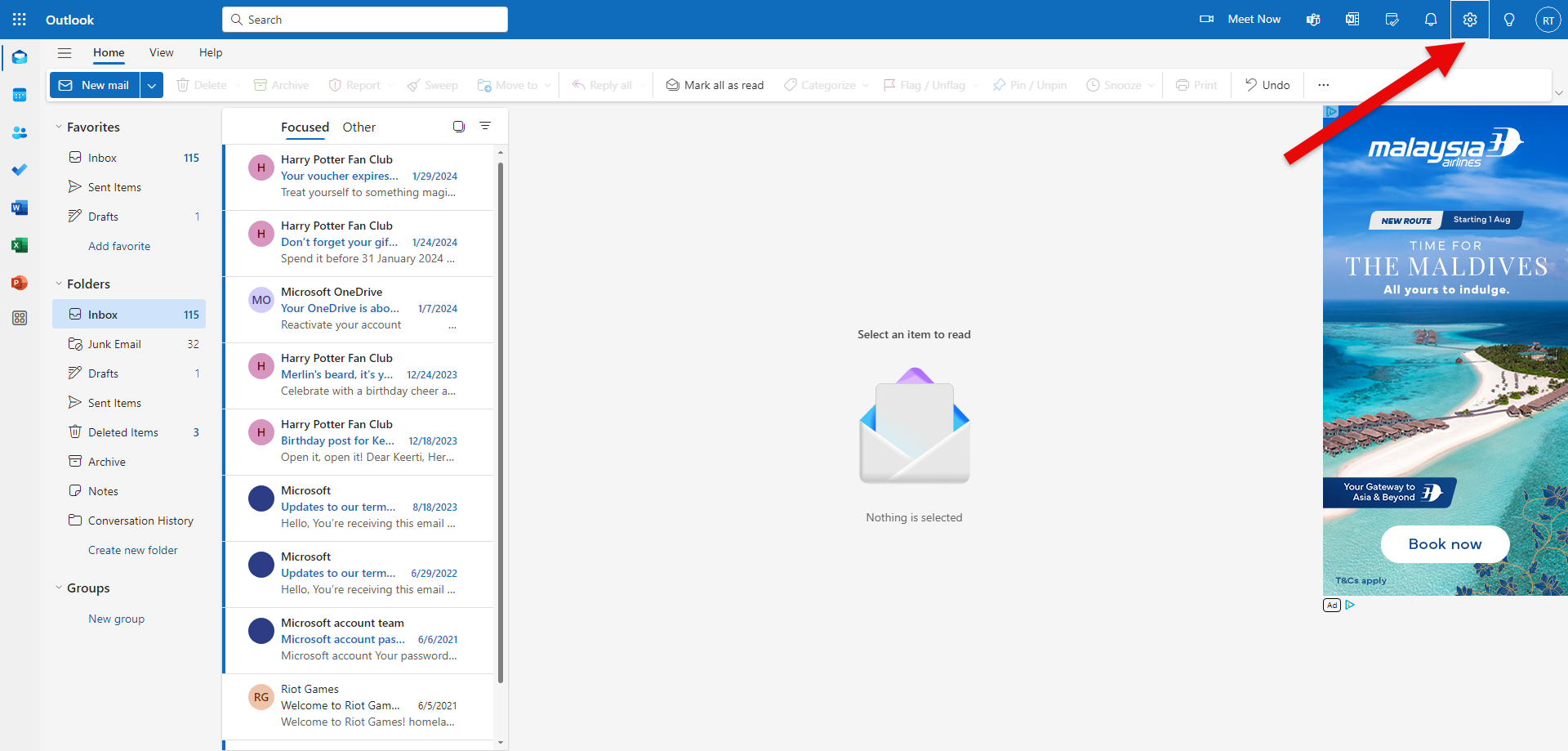Click Create new folder link

point(133,550)
